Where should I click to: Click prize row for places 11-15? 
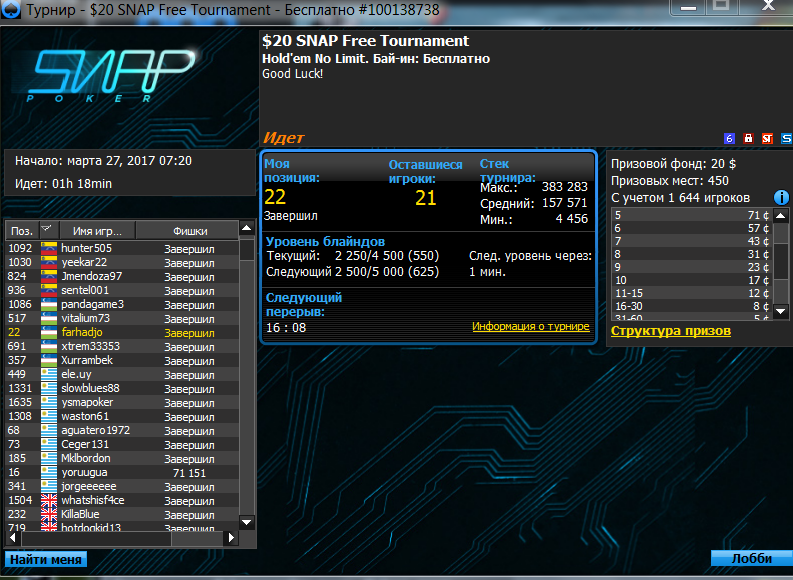(x=692, y=293)
